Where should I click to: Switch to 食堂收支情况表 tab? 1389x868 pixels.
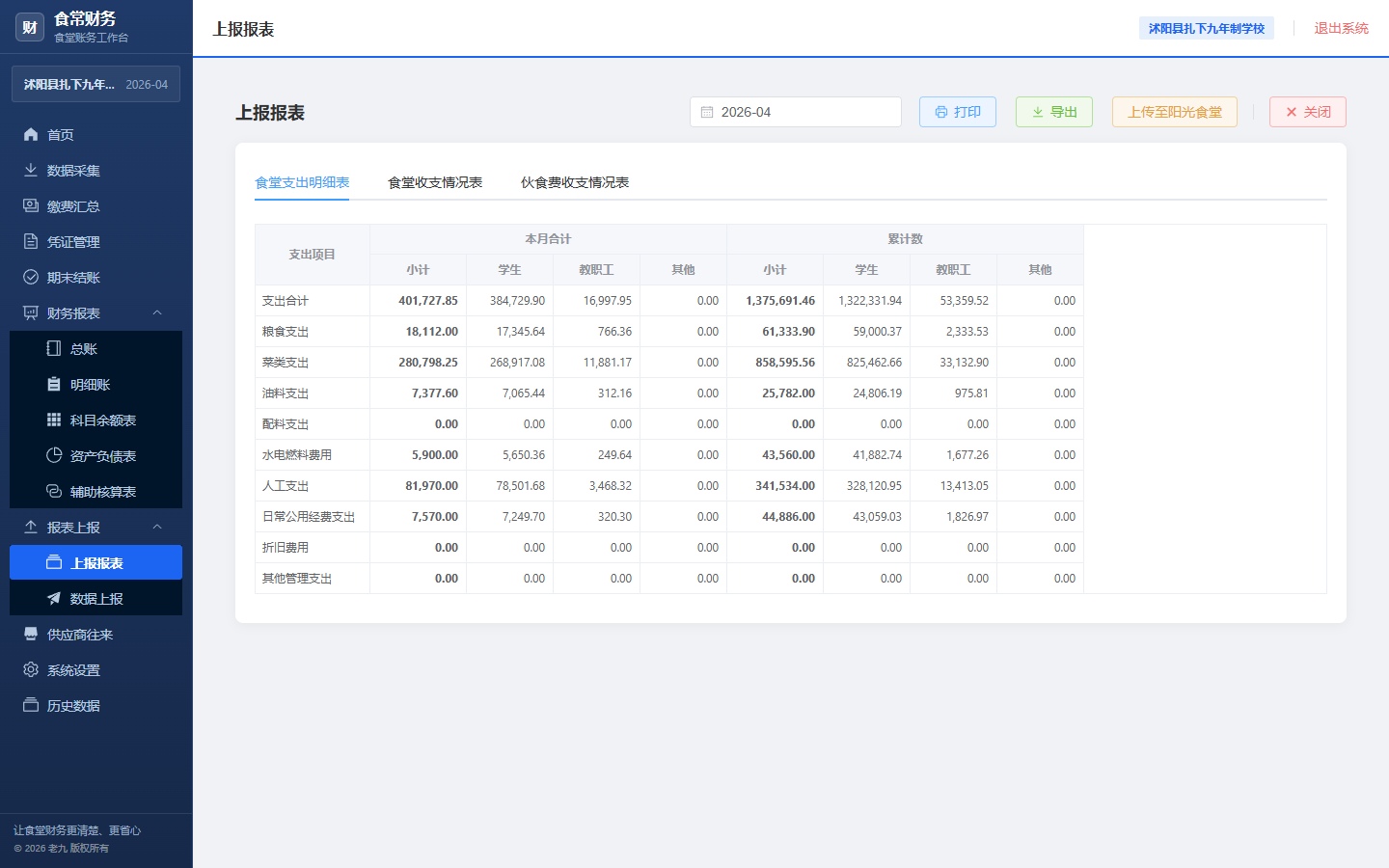[435, 182]
